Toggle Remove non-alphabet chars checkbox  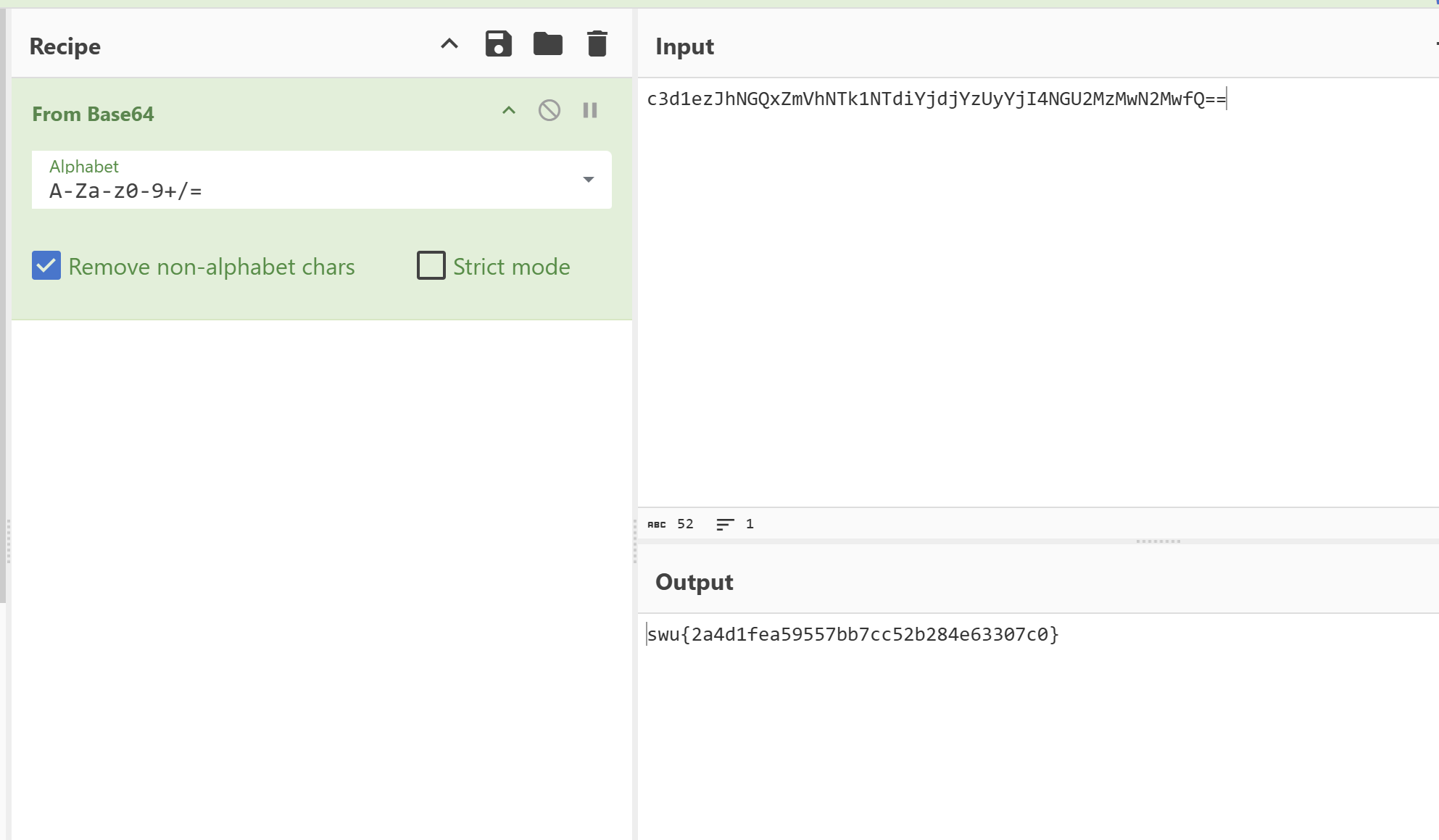point(46,265)
